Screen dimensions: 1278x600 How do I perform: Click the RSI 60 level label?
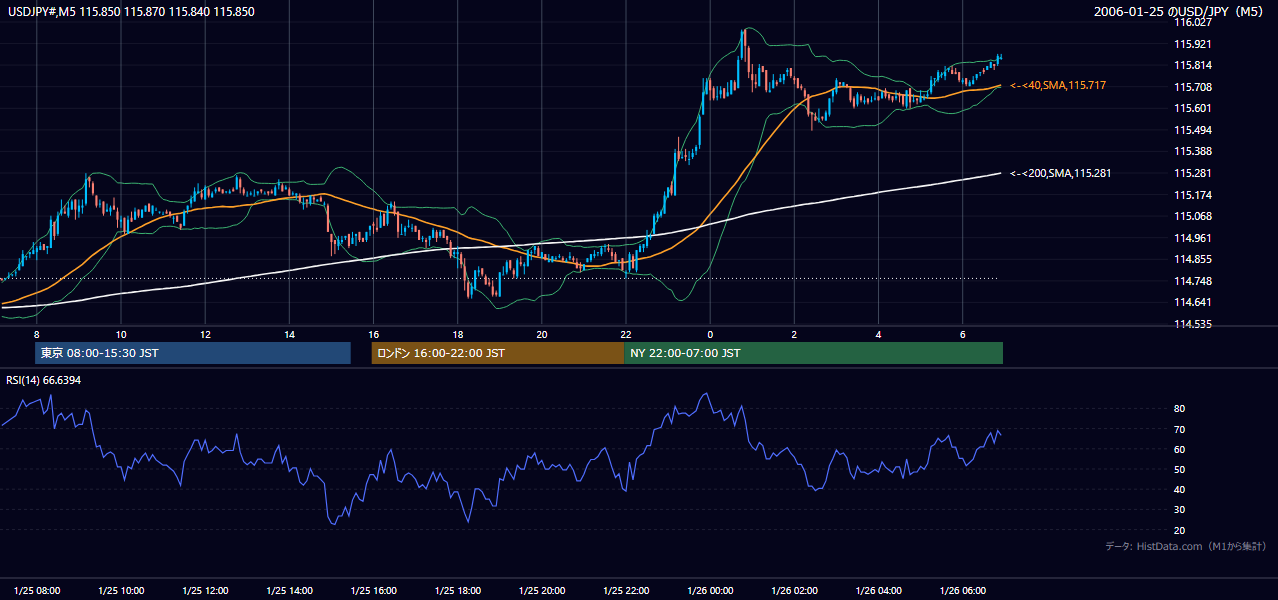click(1179, 449)
